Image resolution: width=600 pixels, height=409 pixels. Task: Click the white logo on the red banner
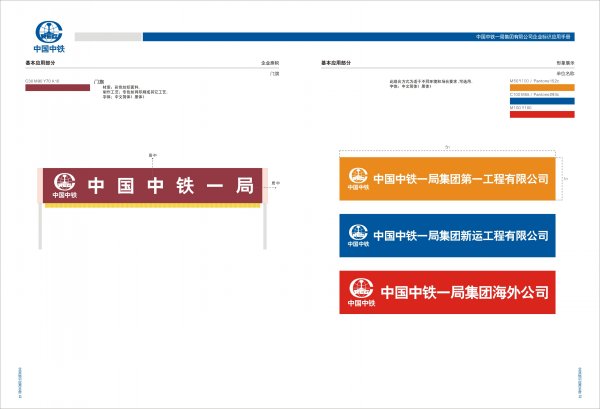(x=357, y=292)
